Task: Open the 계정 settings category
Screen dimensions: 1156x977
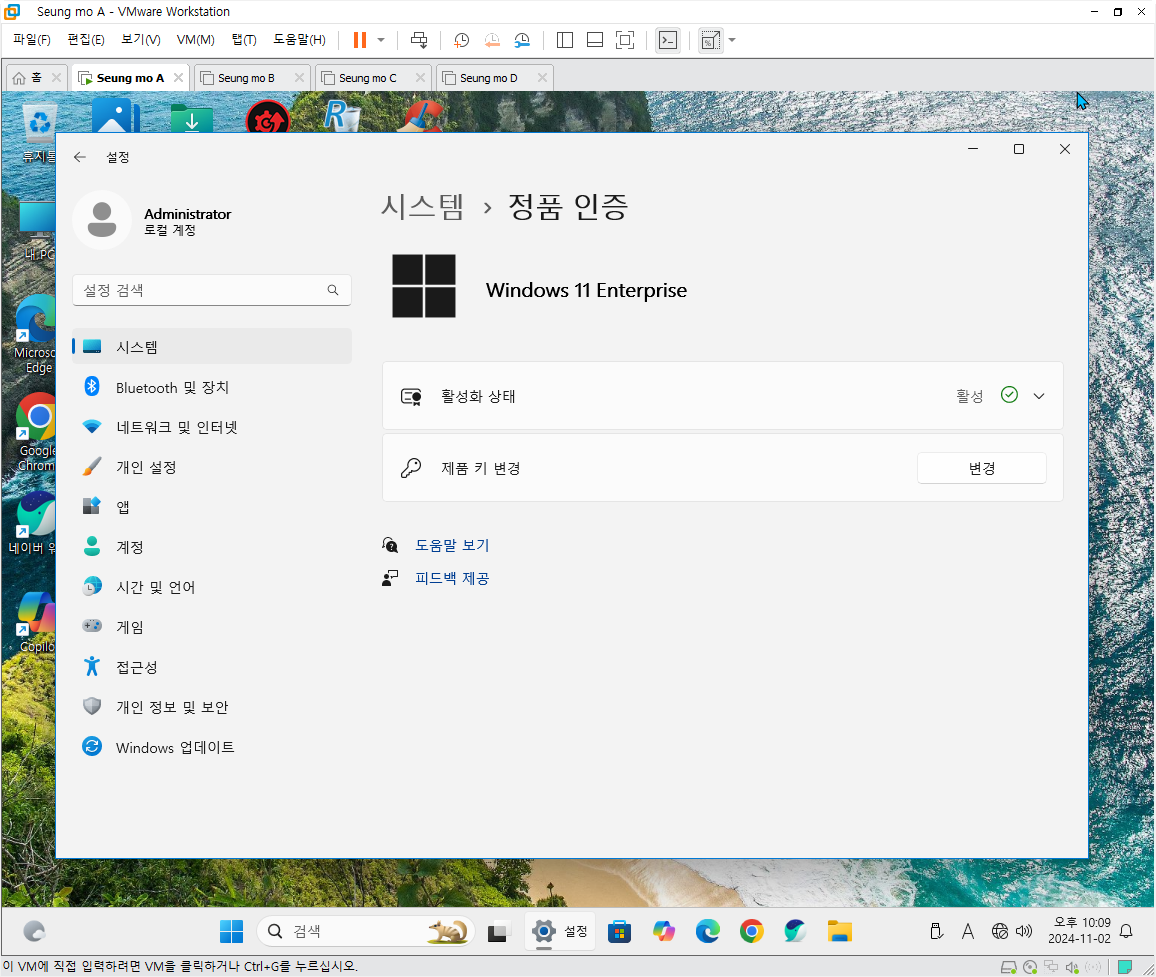Action: coord(212,547)
